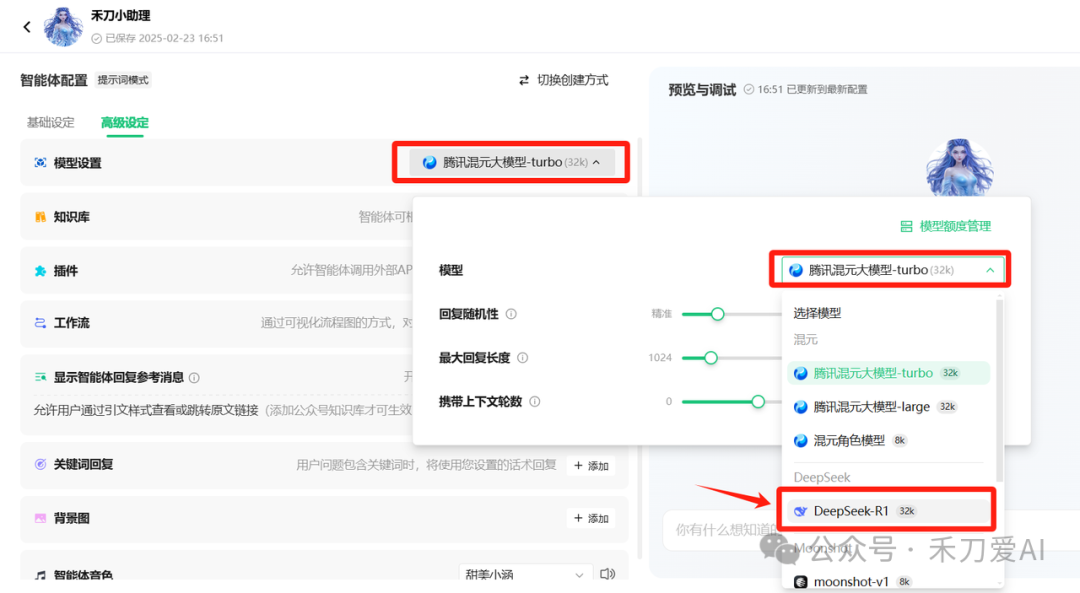1080x593 pixels.
Task: Click the moonshot-v1 model icon
Action: point(800,582)
